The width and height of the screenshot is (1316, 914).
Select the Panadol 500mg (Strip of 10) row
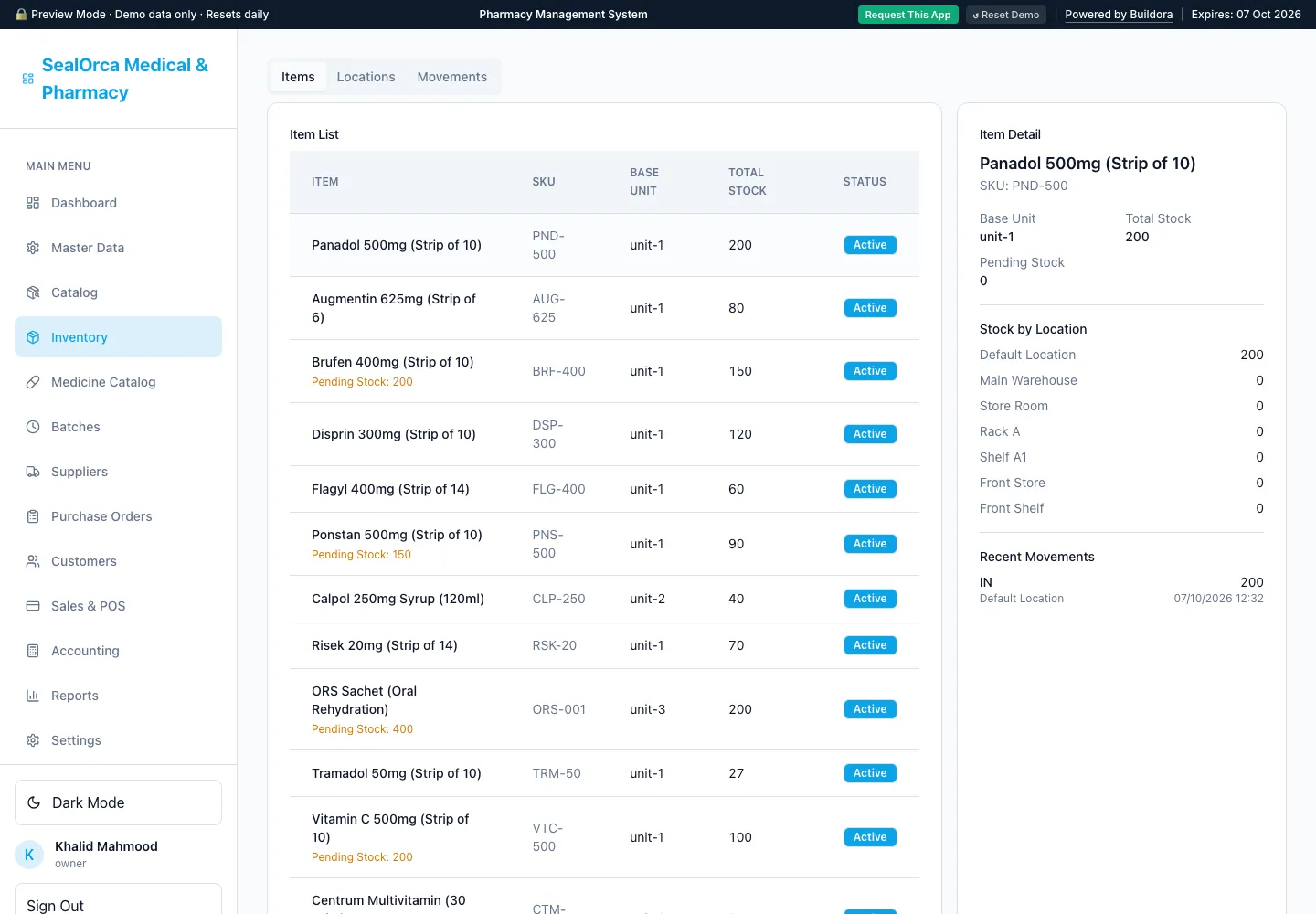pyautogui.click(x=604, y=245)
